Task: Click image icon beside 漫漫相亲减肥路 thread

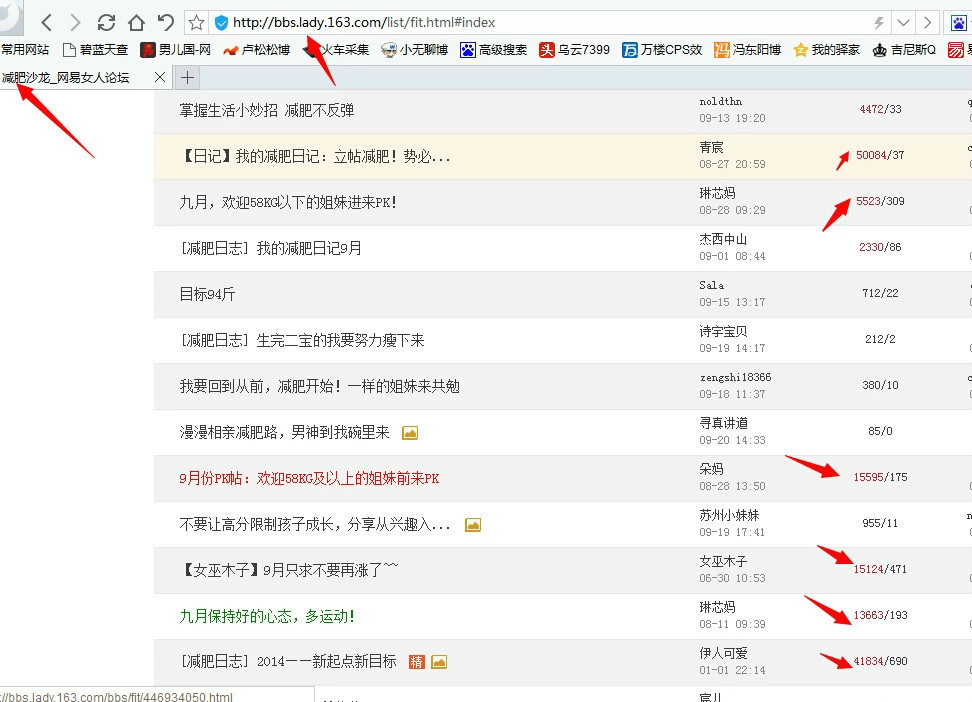Action: click(x=409, y=432)
